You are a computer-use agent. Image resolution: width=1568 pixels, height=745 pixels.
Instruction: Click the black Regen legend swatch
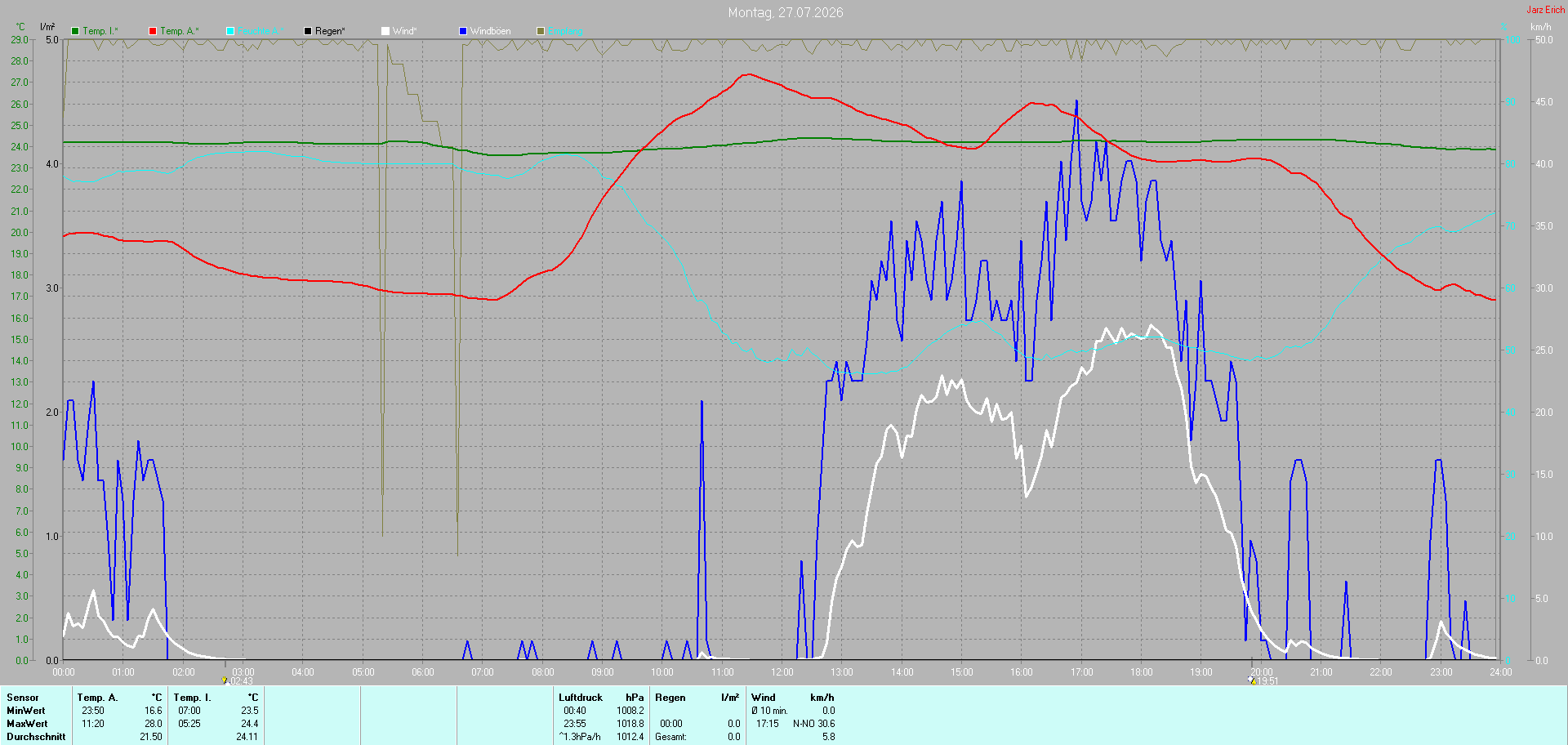click(x=308, y=31)
